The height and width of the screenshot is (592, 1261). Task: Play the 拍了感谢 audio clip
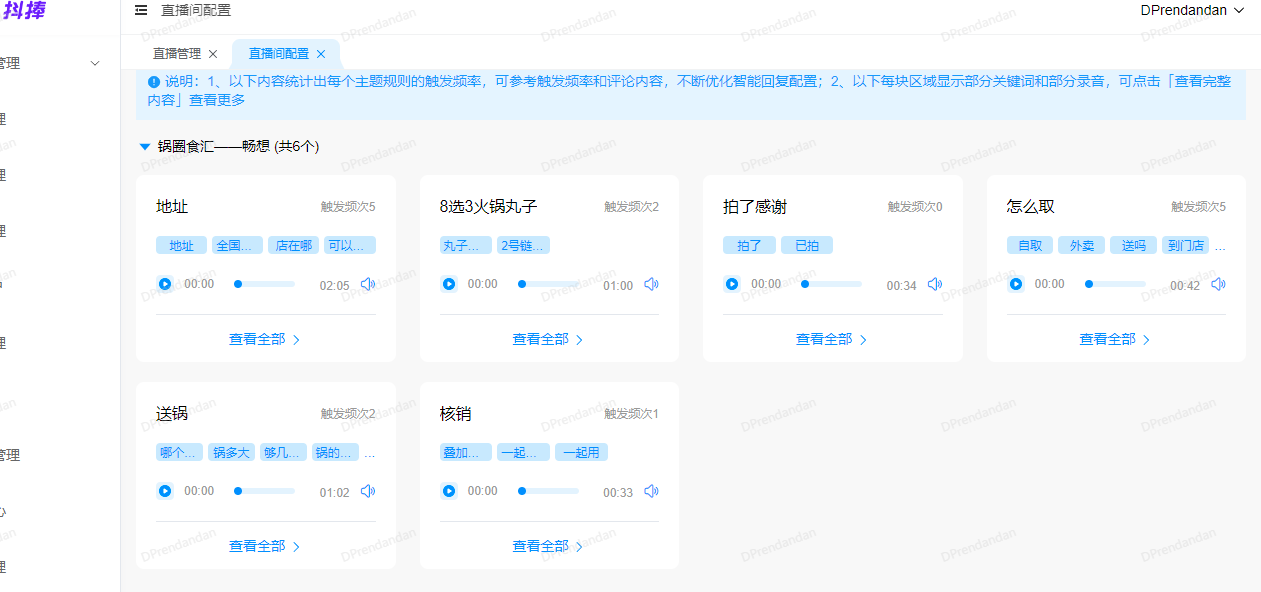click(732, 283)
